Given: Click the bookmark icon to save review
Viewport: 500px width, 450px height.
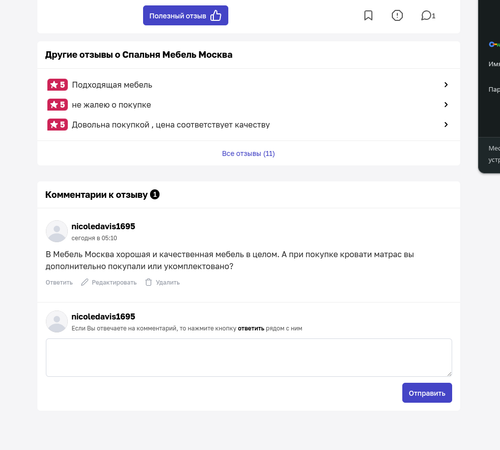Looking at the screenshot, I should click(368, 15).
